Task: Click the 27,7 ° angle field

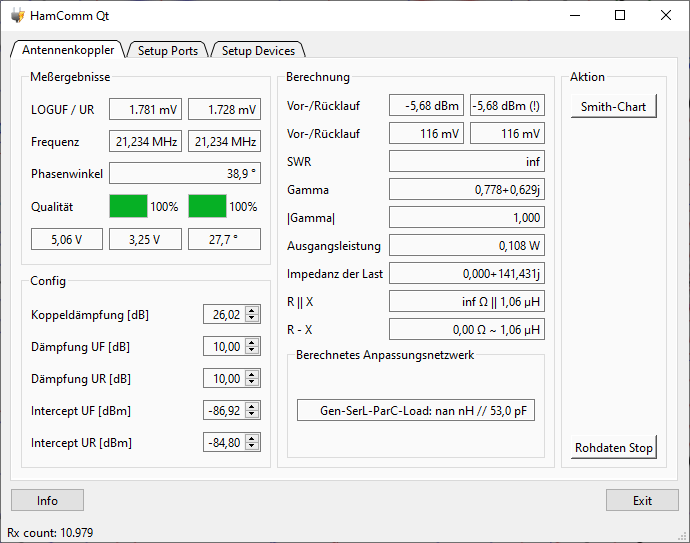Action: (224, 239)
